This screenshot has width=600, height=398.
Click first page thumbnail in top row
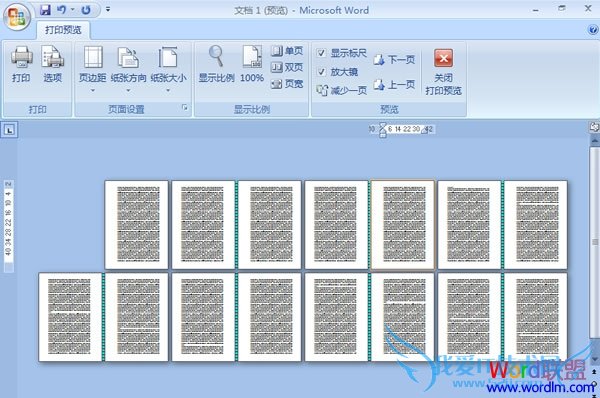coord(136,225)
